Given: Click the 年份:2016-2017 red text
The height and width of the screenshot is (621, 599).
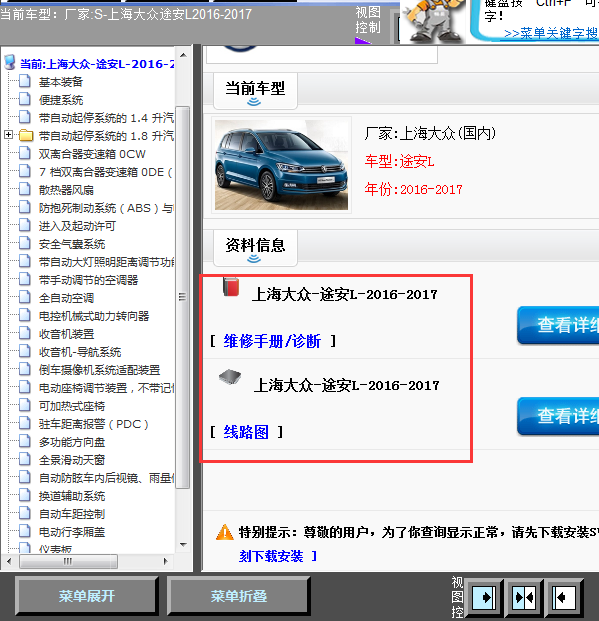Looking at the screenshot, I should click(413, 189).
